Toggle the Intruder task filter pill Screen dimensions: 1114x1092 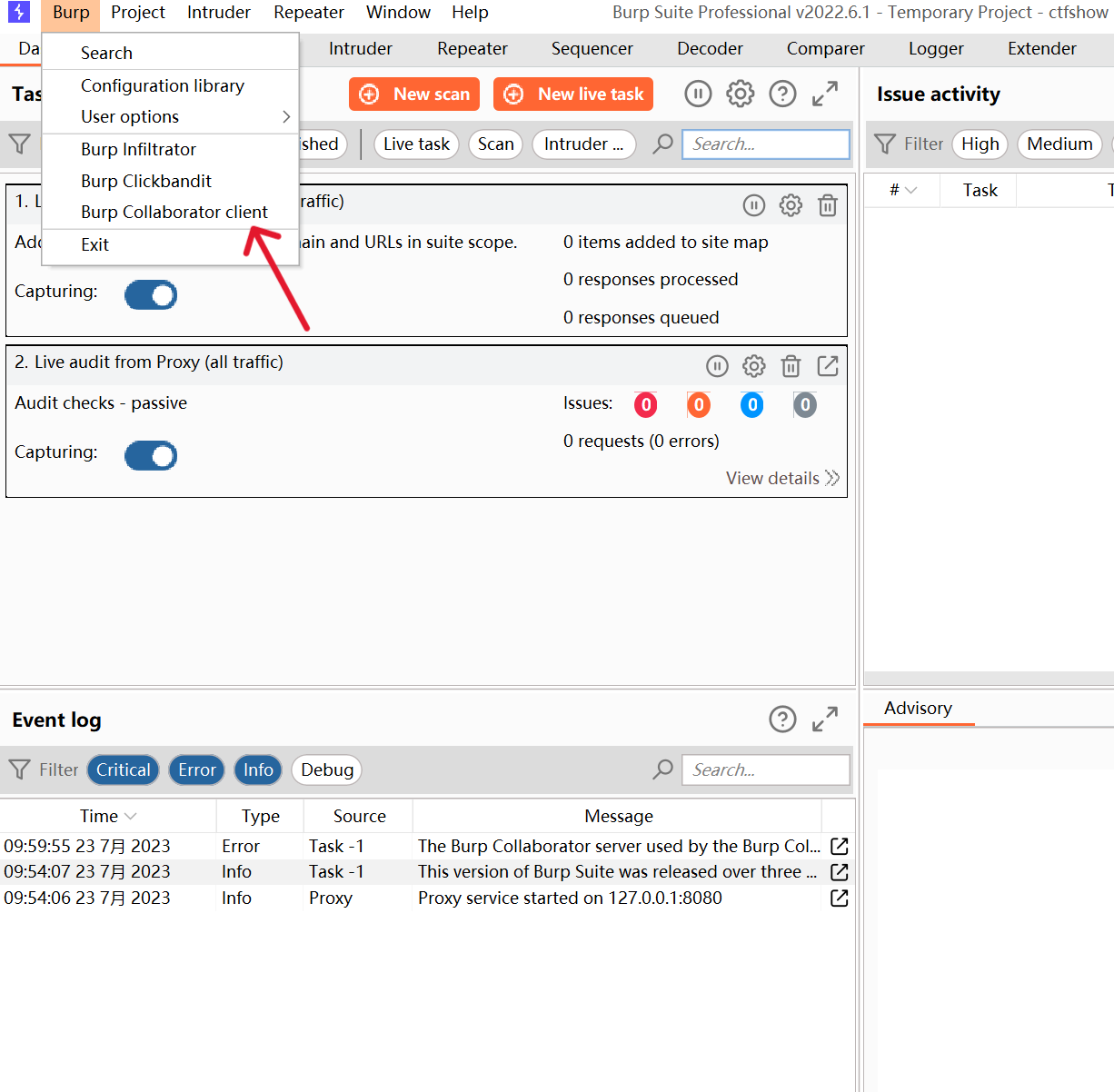tap(584, 144)
